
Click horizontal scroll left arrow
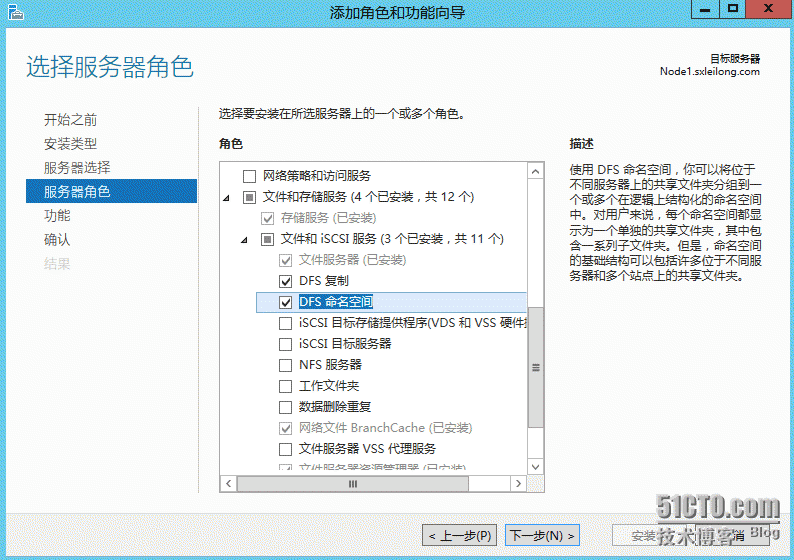tap(228, 484)
